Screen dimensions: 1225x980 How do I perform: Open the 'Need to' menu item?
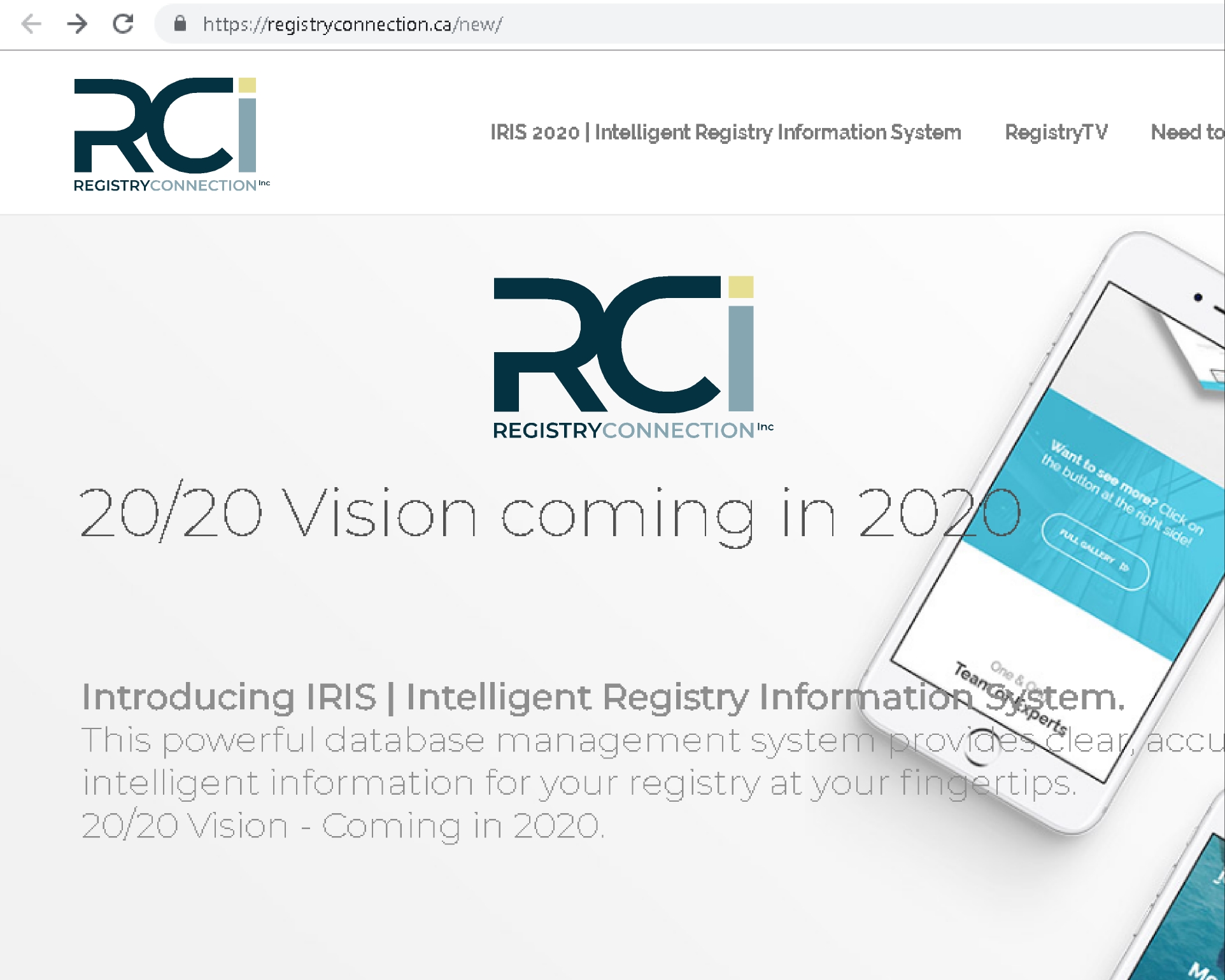pos(1187,132)
